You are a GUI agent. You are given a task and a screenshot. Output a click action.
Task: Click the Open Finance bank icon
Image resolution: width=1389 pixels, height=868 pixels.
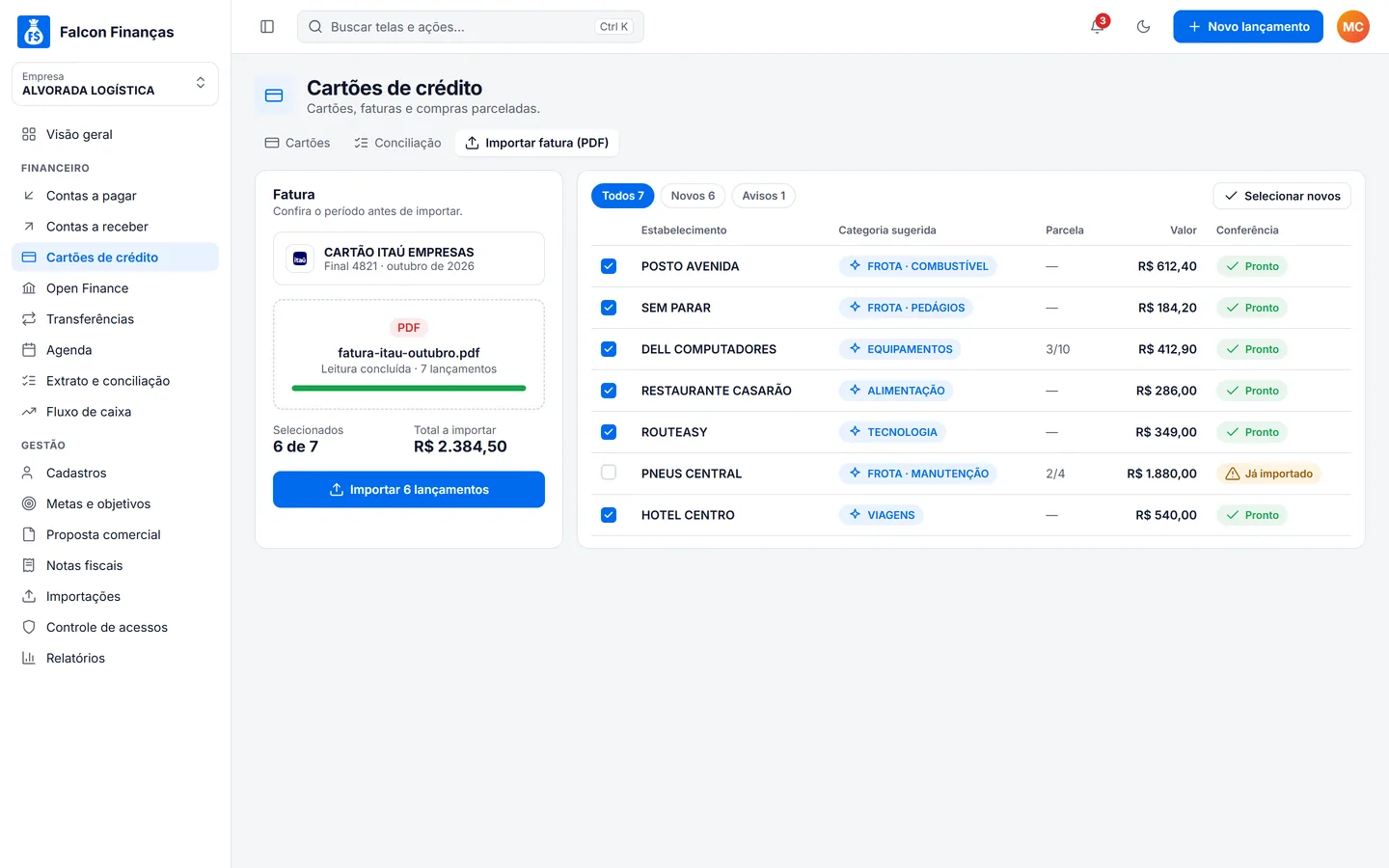point(29,288)
